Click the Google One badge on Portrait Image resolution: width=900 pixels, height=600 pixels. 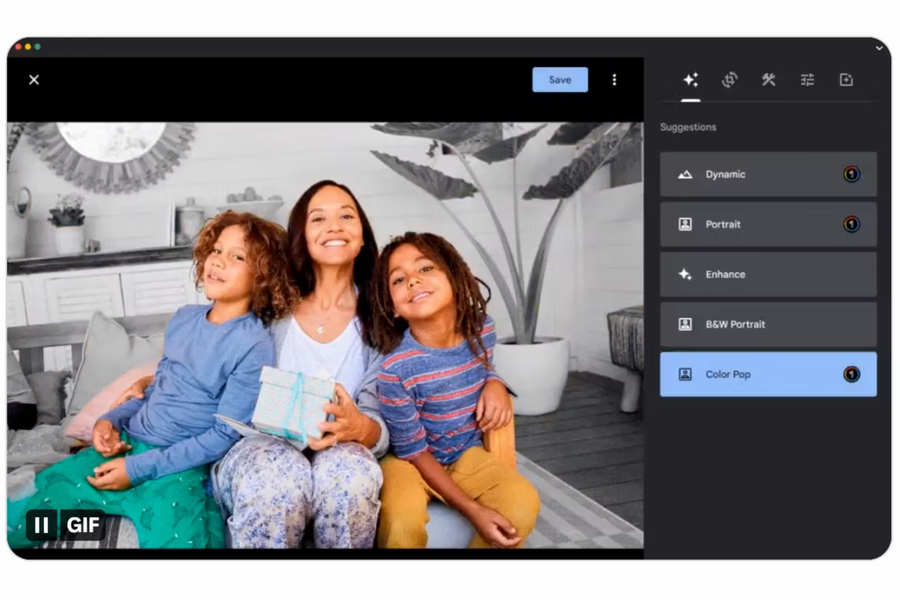(x=851, y=224)
